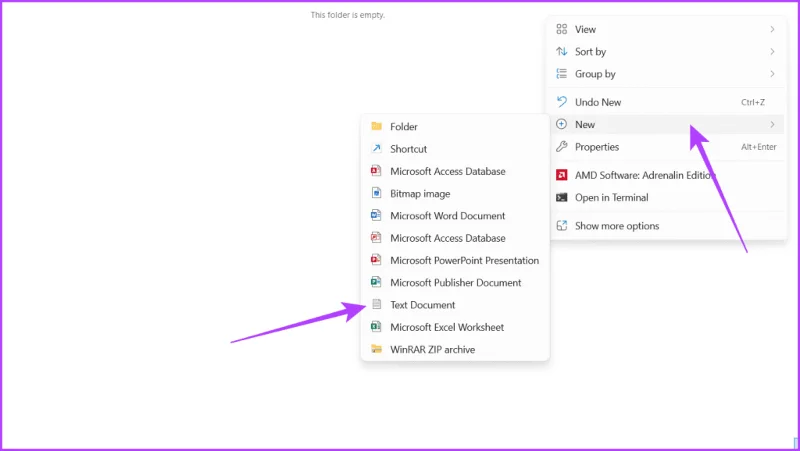Open the New submenu chevron
Viewport: 800px width, 451px height.
tap(772, 124)
